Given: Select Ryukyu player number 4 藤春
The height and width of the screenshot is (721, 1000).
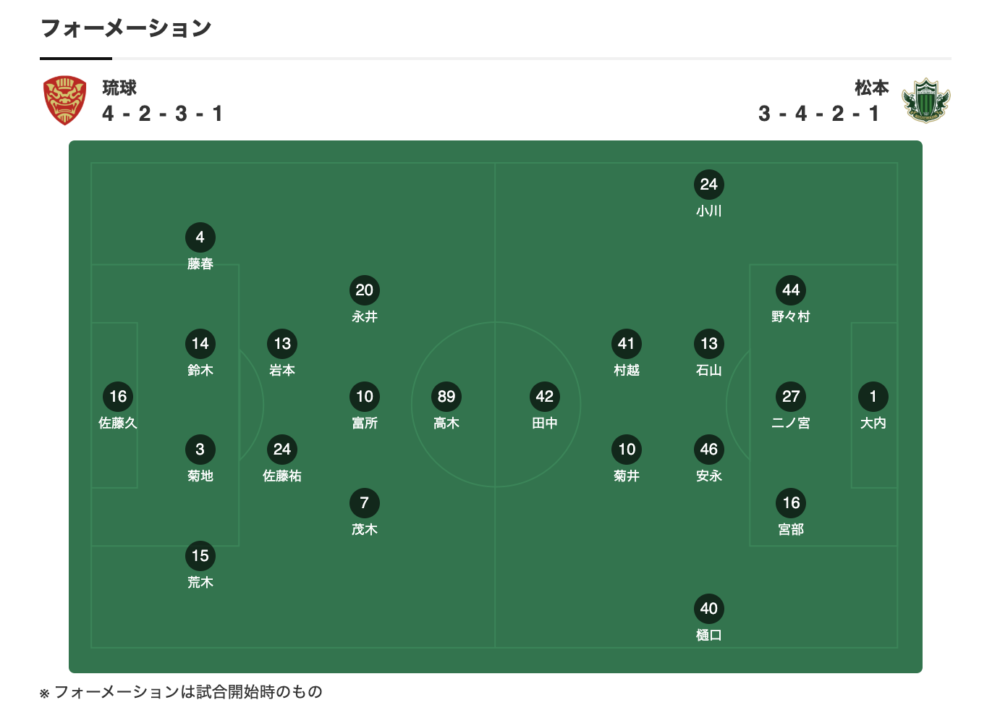Looking at the screenshot, I should pos(200,238).
